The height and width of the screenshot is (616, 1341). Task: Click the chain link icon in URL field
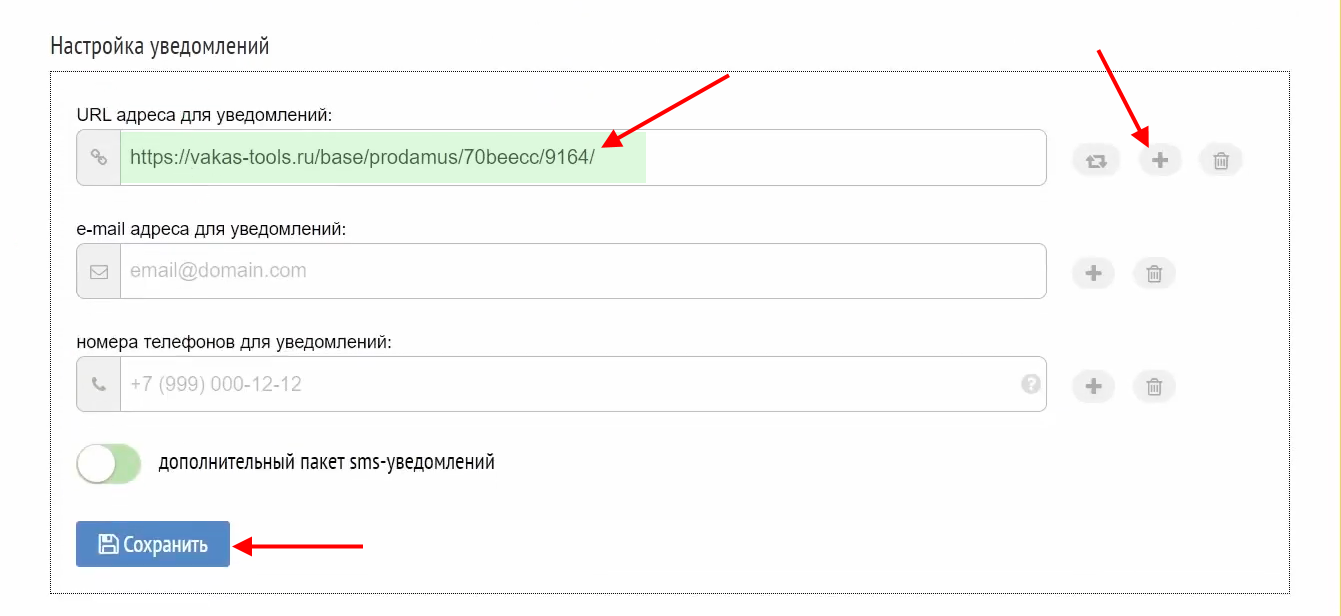coord(98,158)
